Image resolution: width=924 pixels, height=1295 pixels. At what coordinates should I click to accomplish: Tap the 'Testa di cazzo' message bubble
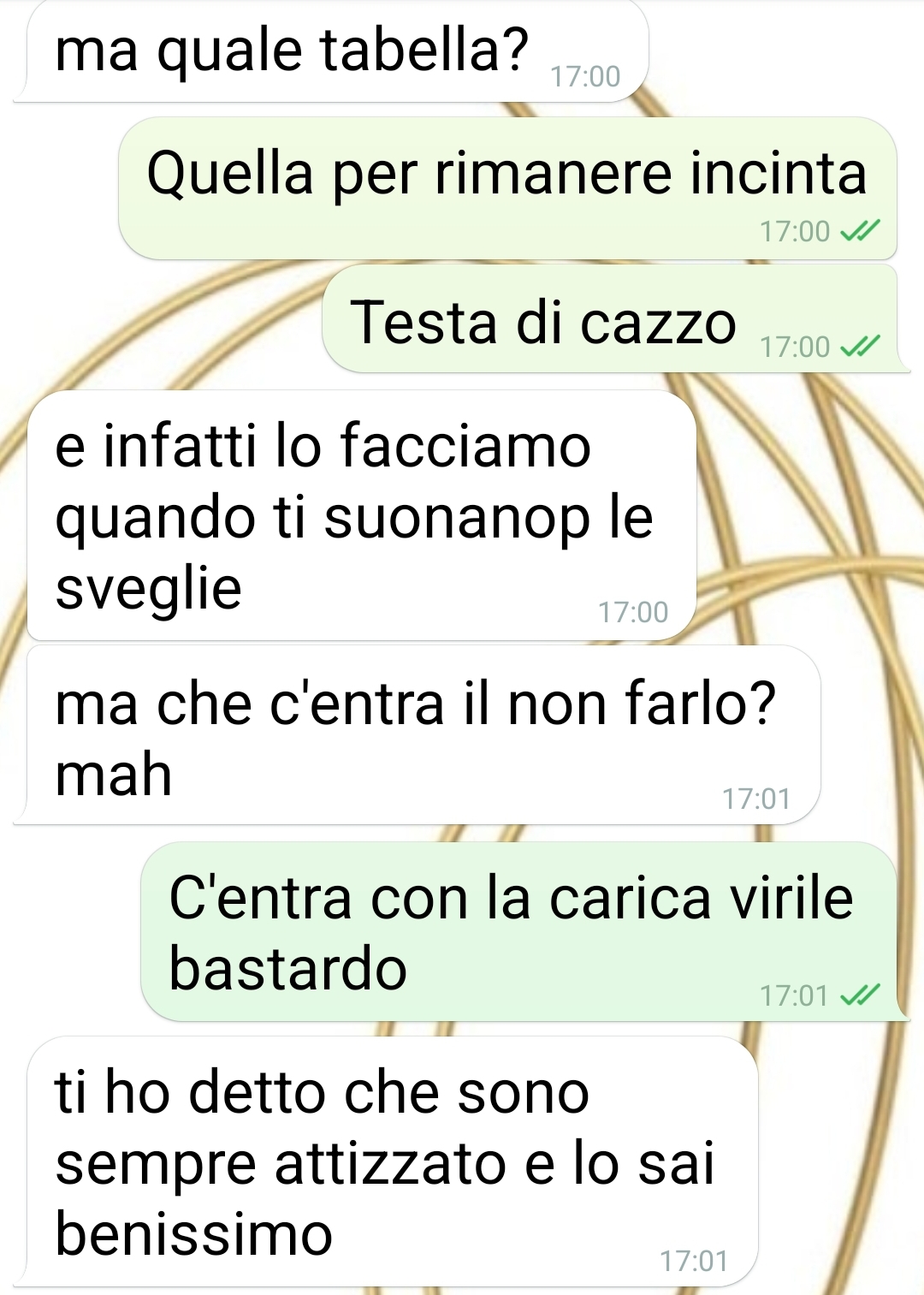[x=612, y=319]
